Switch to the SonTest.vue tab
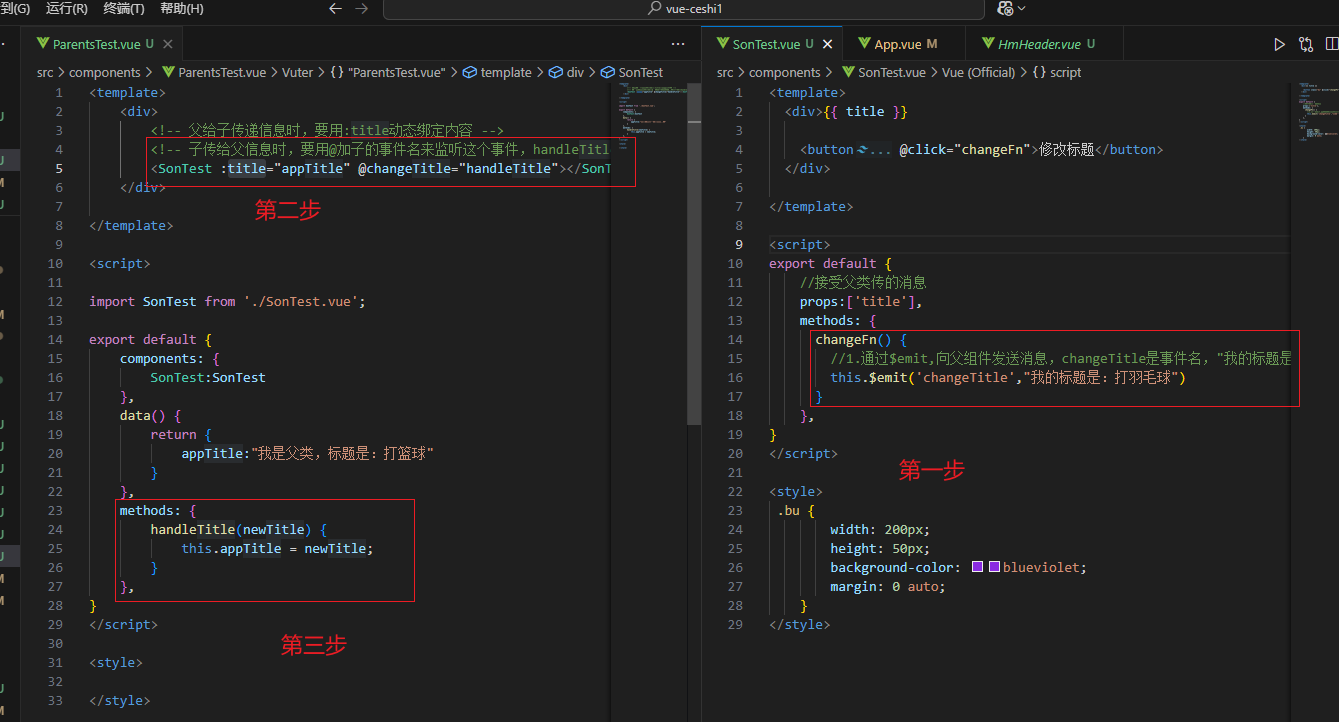Image resolution: width=1339 pixels, height=722 pixels. pyautogui.click(x=772, y=44)
